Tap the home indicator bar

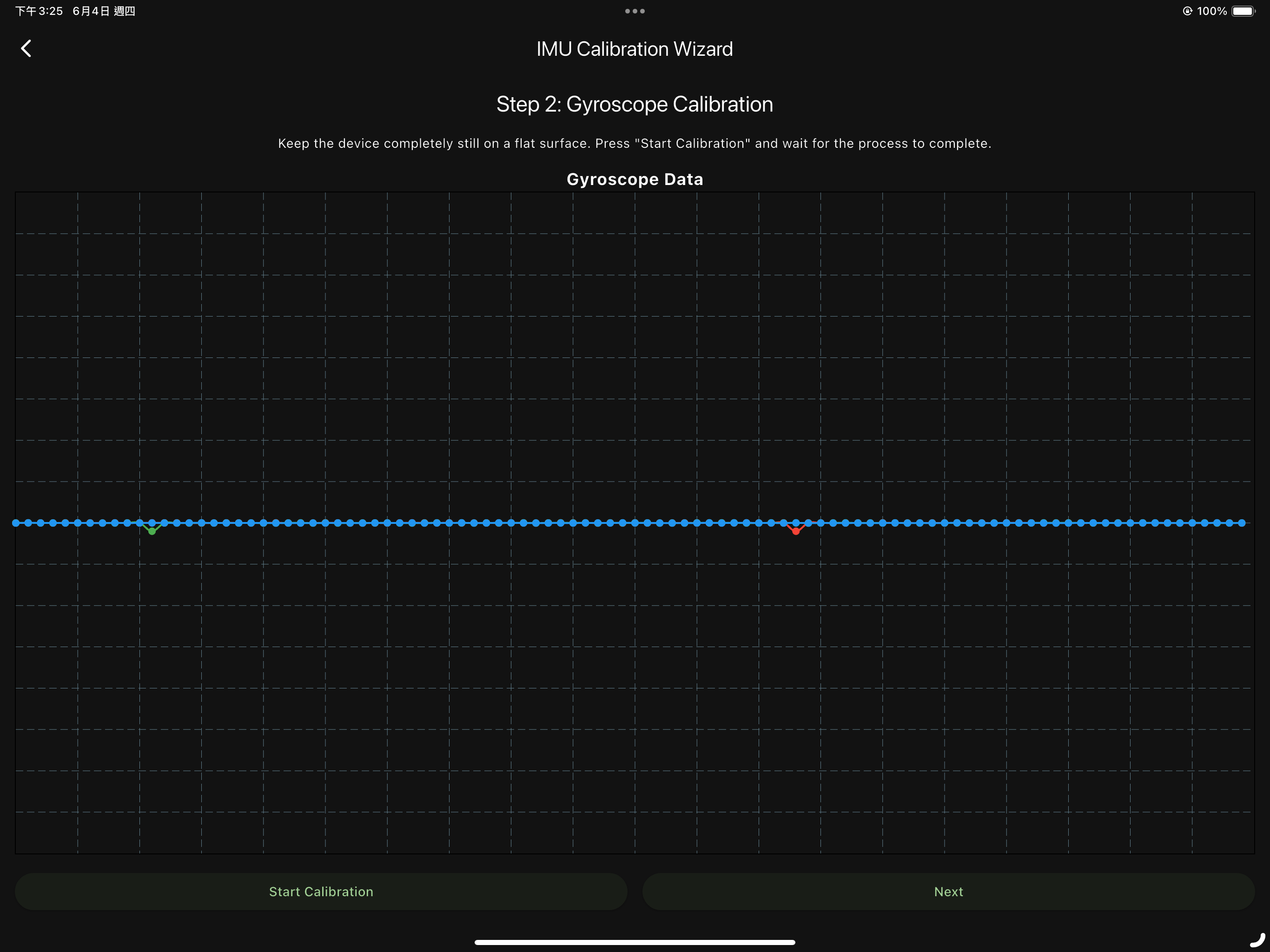(635, 942)
